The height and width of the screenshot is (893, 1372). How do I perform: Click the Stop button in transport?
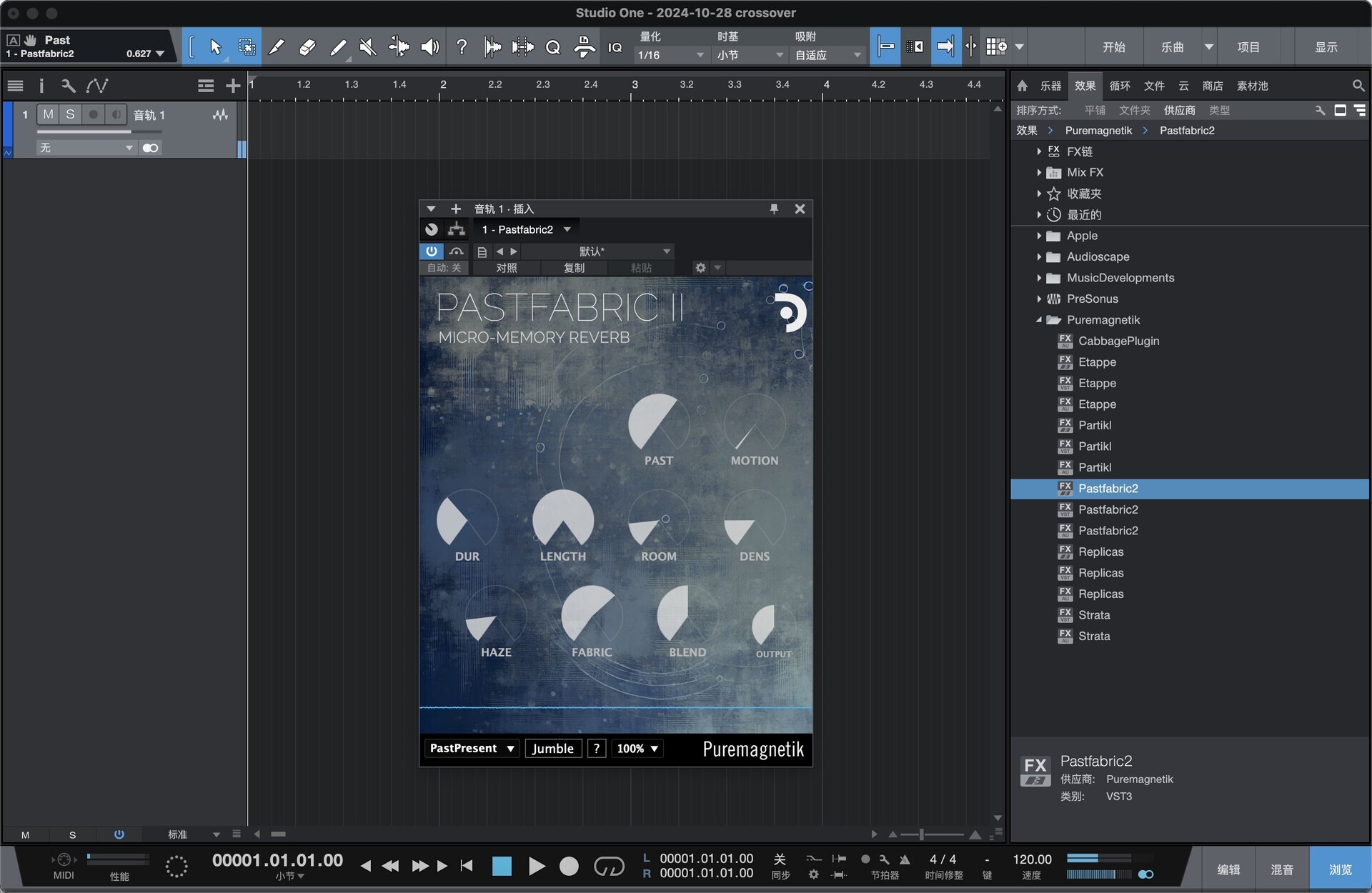click(502, 867)
